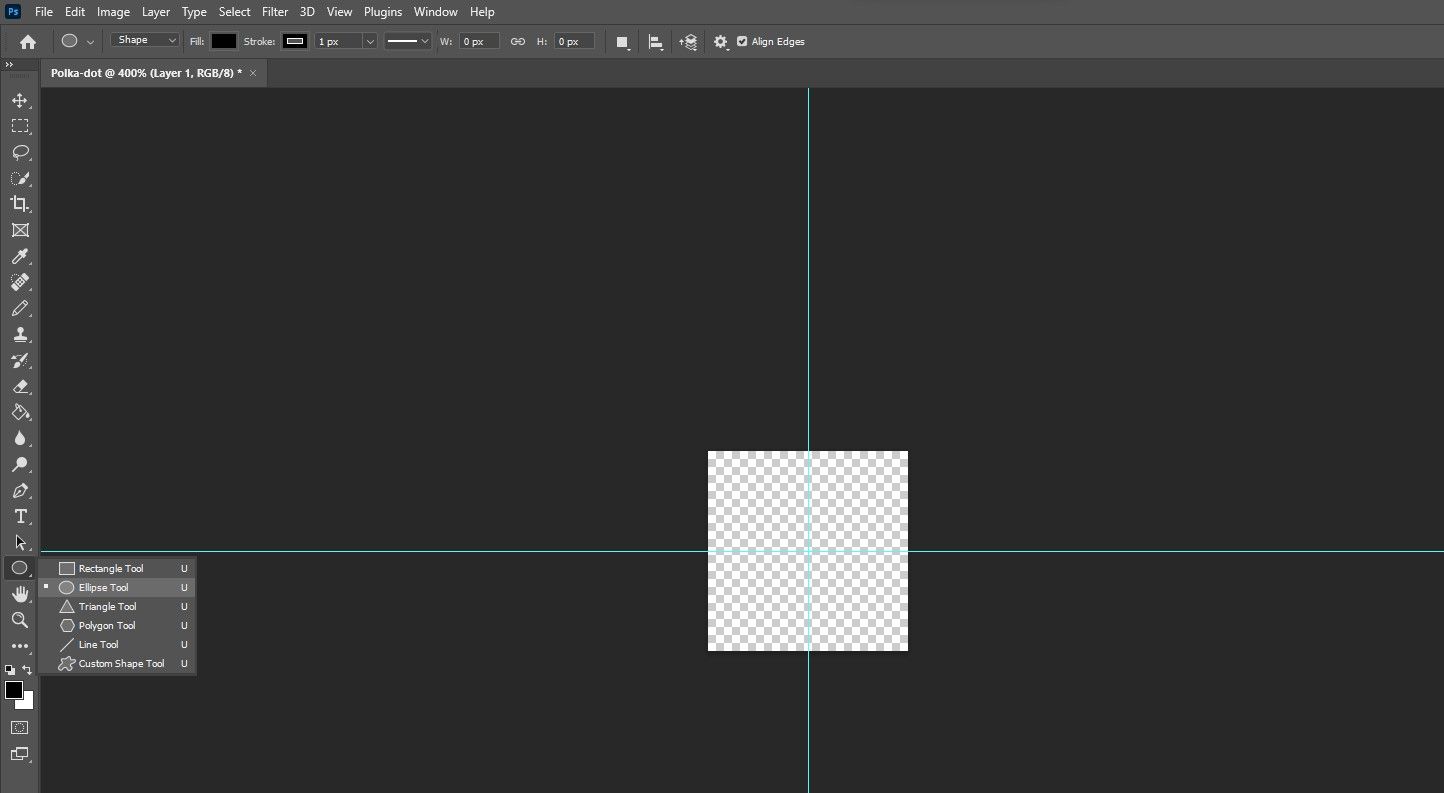Select the Move tool
The image size is (1444, 793).
[x=20, y=100]
